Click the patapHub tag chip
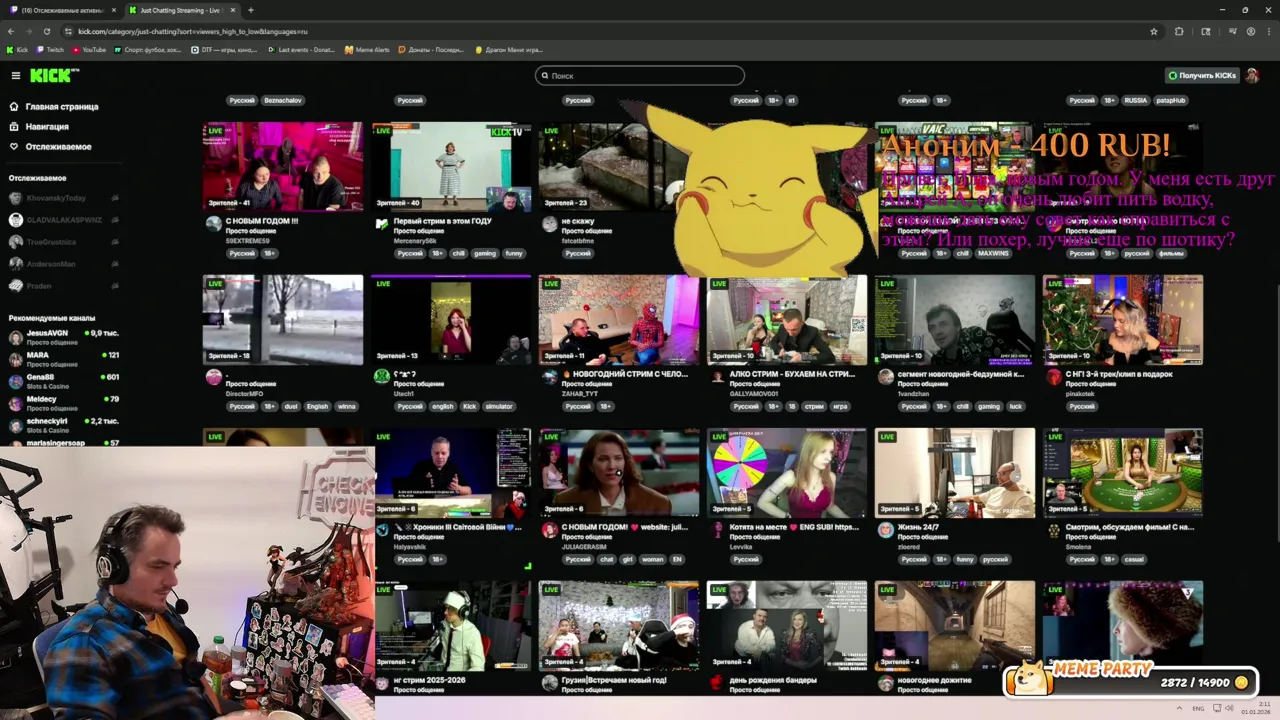The image size is (1280, 720). (1171, 100)
